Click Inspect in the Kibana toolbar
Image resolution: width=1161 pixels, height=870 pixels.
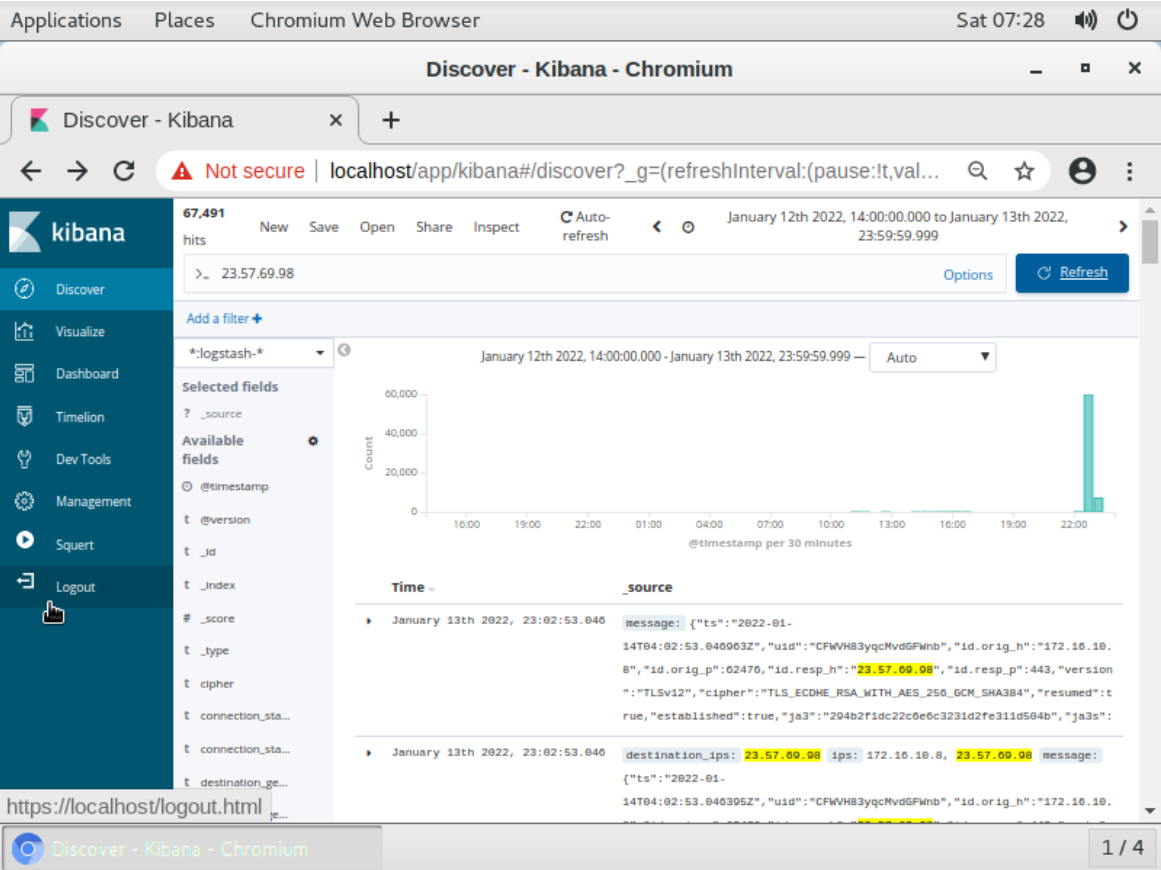click(496, 227)
